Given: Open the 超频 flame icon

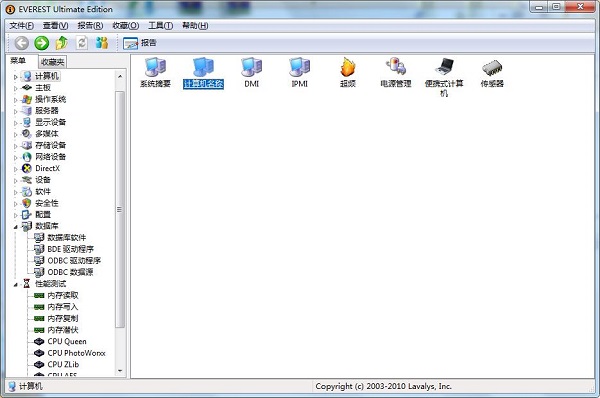Looking at the screenshot, I should [x=347, y=73].
